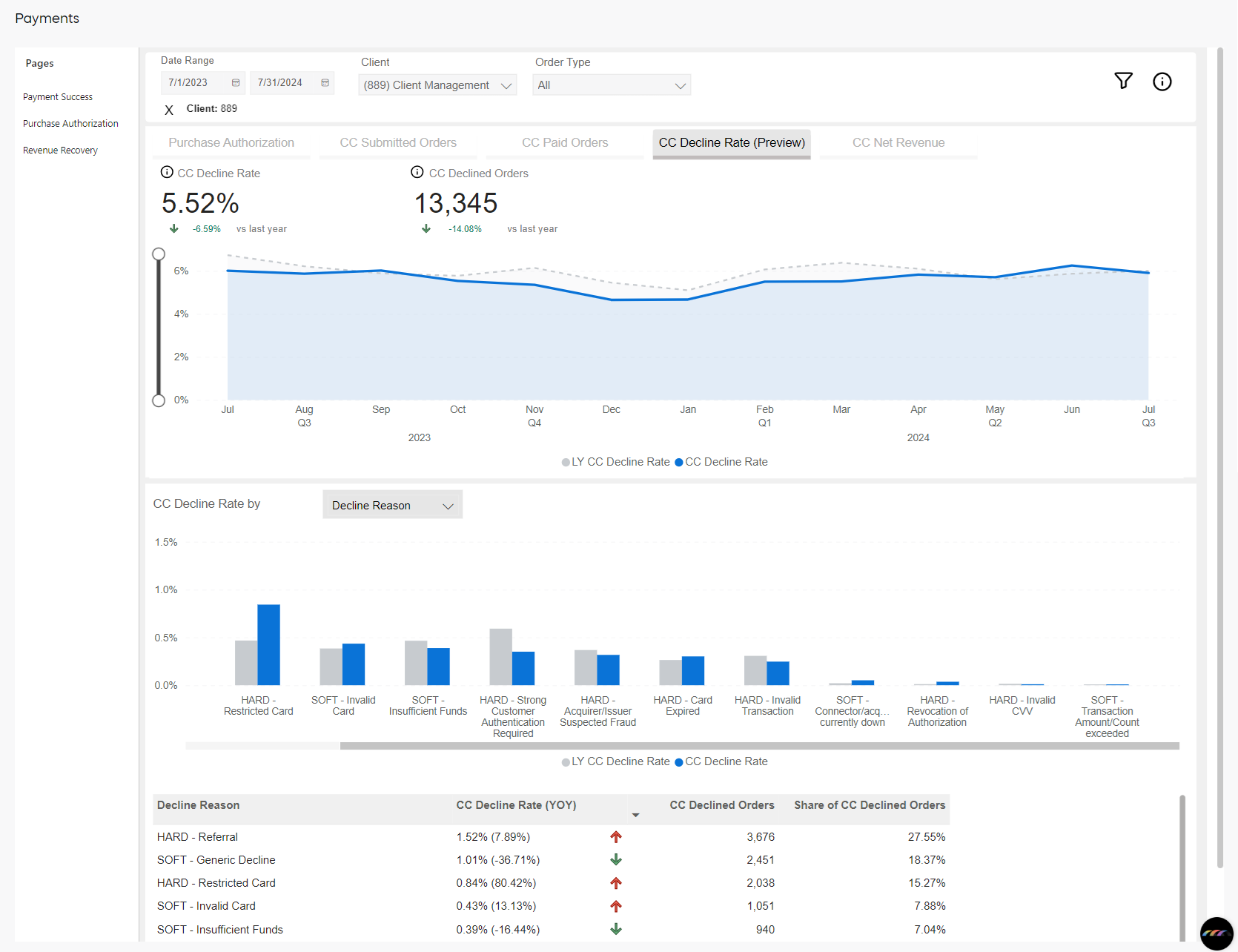Toggle LY CC Decline Rate in line chart legend

point(616,462)
